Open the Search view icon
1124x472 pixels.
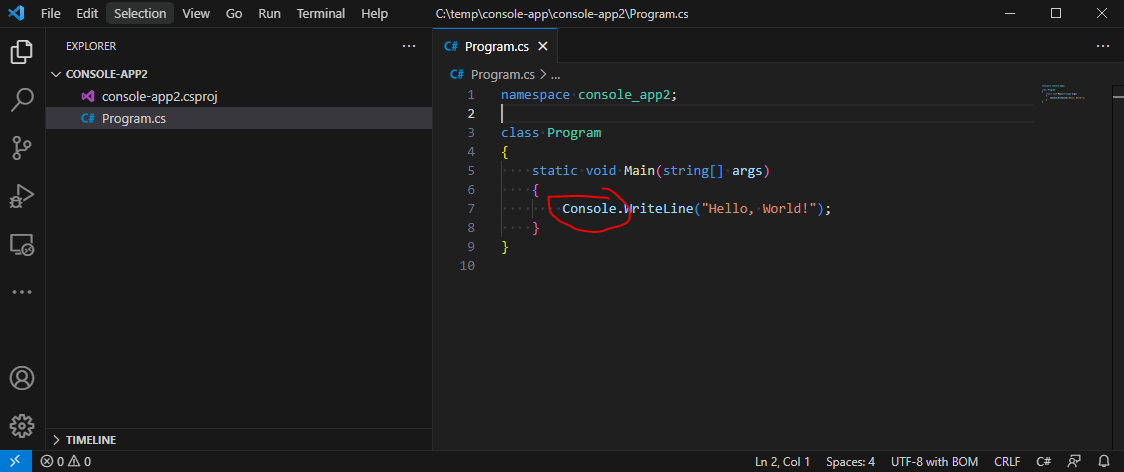[22, 100]
